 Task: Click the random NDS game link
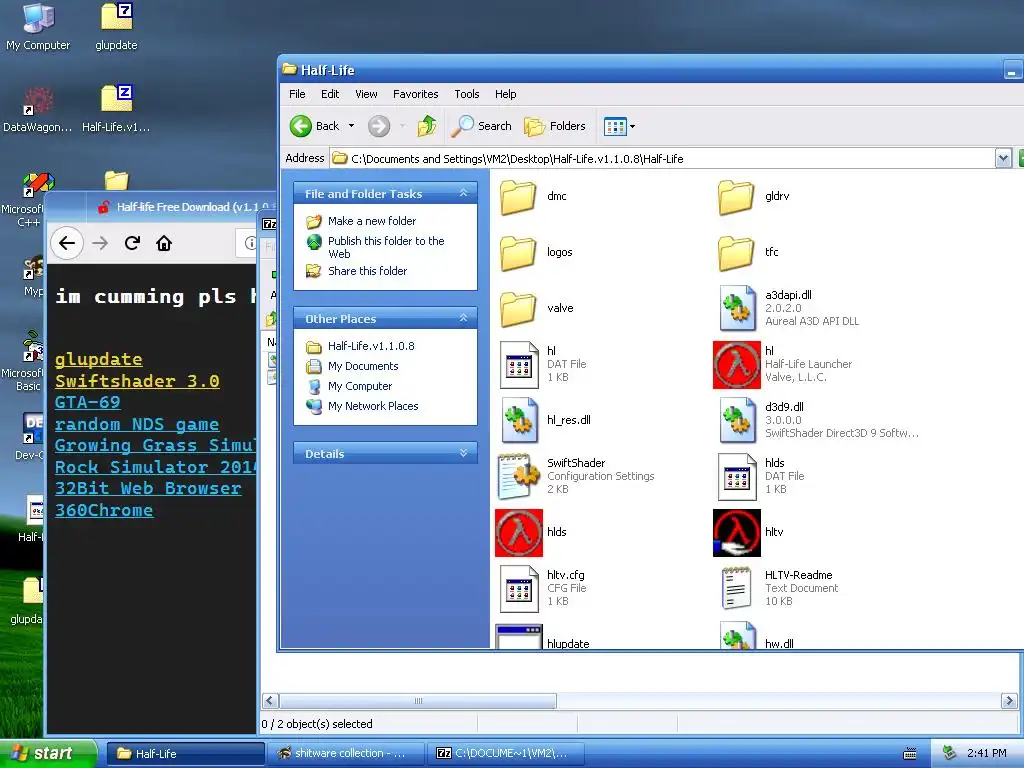coord(137,424)
